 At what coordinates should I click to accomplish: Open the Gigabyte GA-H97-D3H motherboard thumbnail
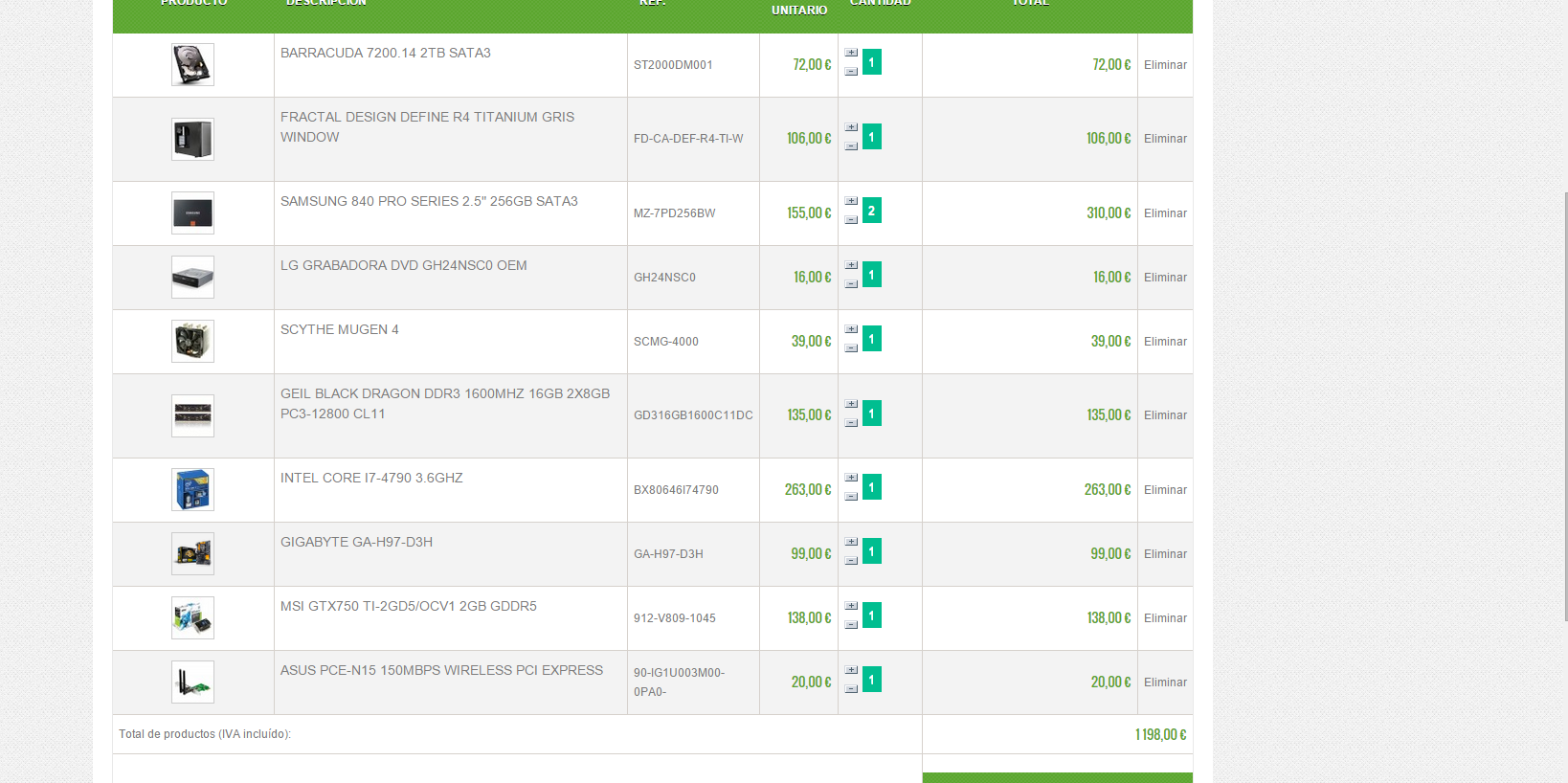[x=192, y=554]
